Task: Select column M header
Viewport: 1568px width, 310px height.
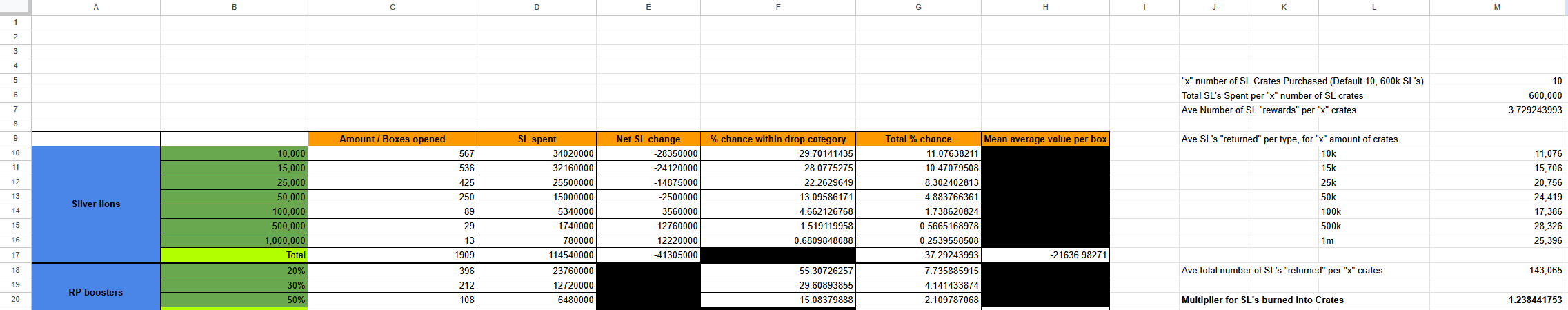Action: point(1497,7)
